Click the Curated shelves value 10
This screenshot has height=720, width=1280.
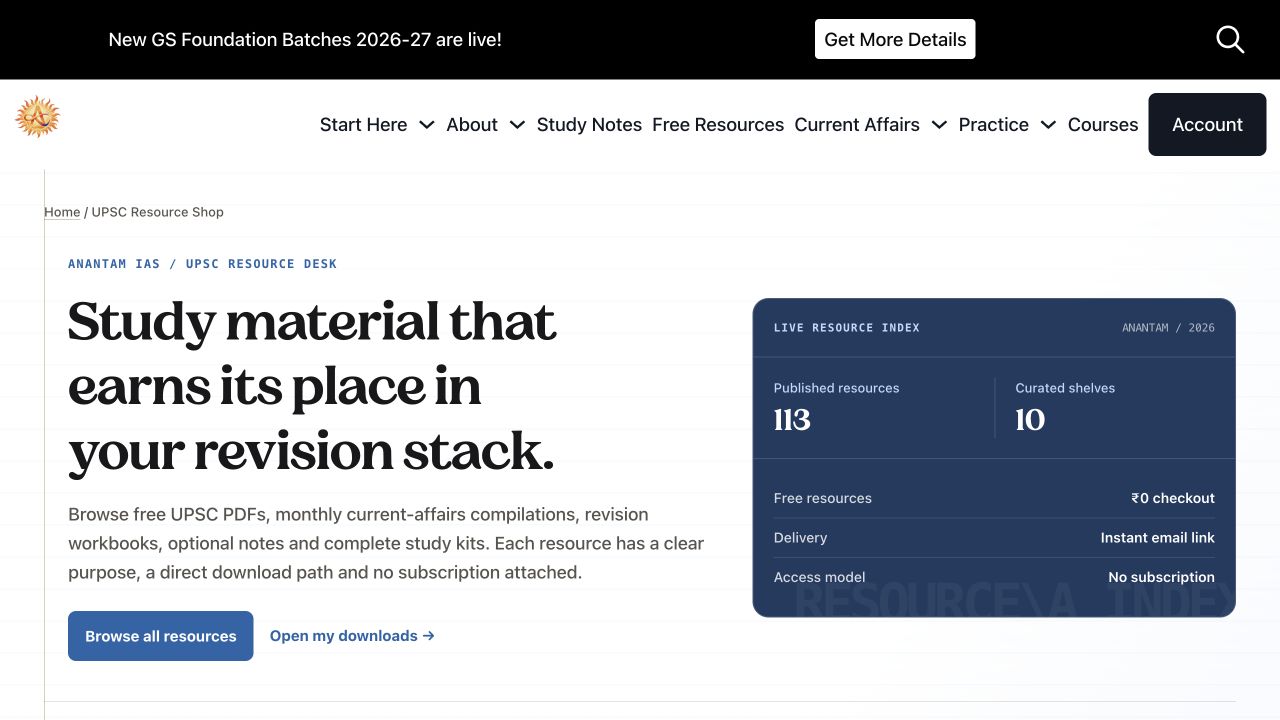click(x=1030, y=420)
